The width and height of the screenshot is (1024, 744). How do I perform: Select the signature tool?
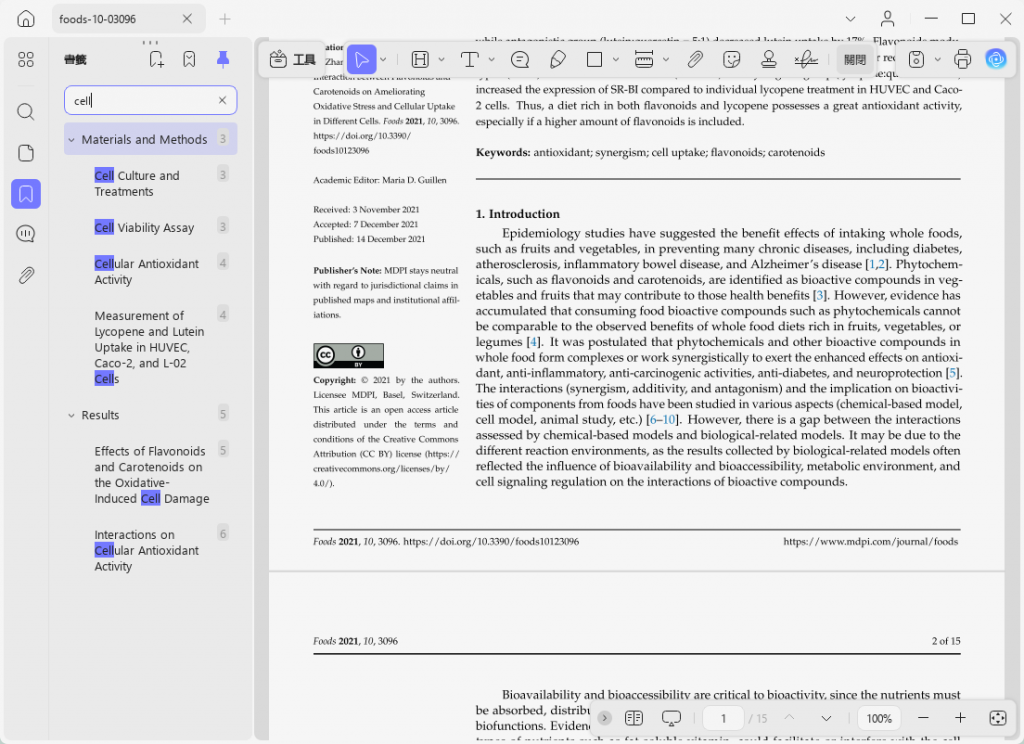pyautogui.click(x=806, y=59)
